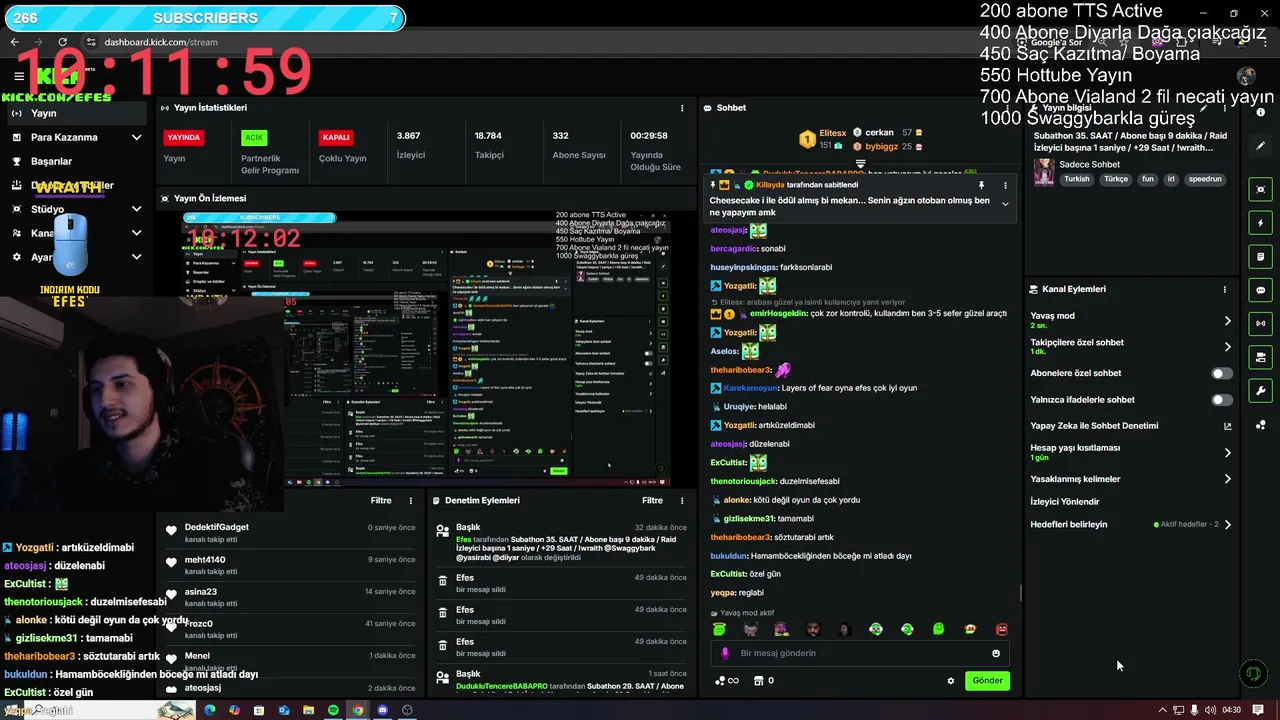The width and height of the screenshot is (1280, 720).
Task: Toggle Abonelere özel sohbet switch
Action: click(1222, 373)
